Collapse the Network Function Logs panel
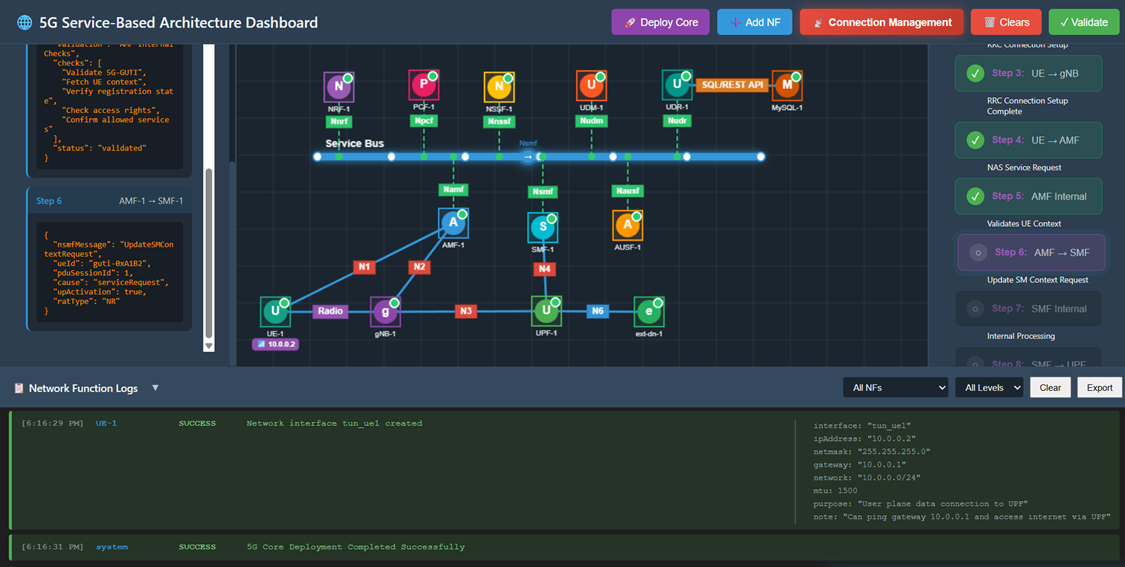The height and width of the screenshot is (567, 1125). [x=155, y=388]
